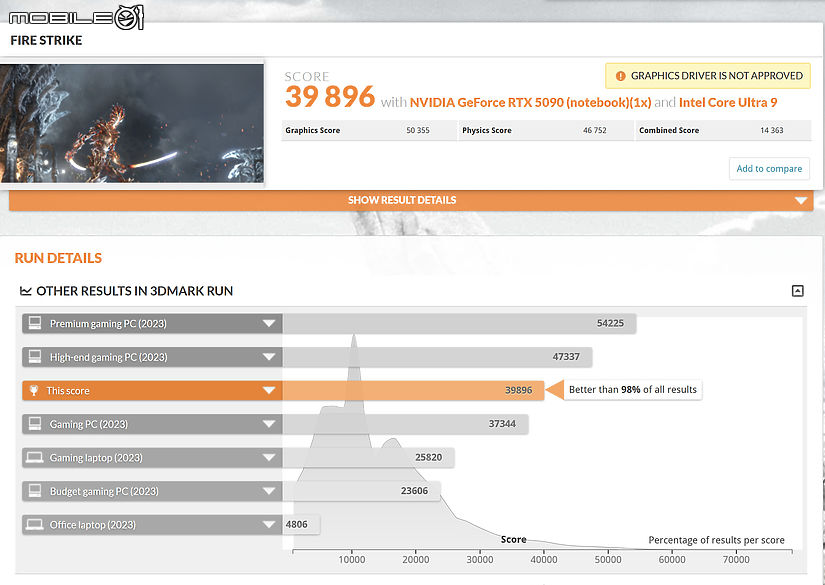Open the Intel Core Ultra 9 link
This screenshot has width=825, height=585.
pos(728,102)
